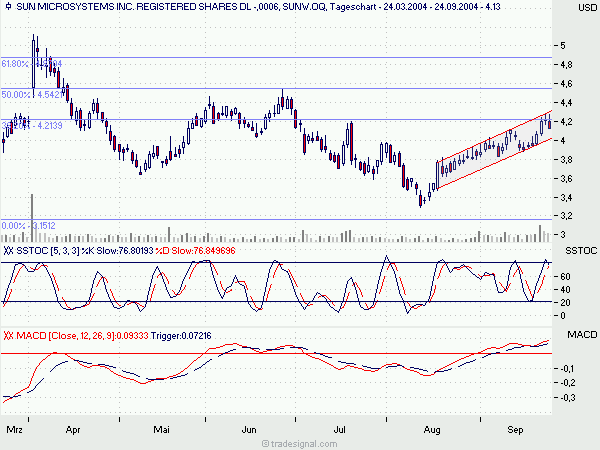Click the tall volume bar at end of March
This screenshot has height=450, width=600.
pos(32,218)
